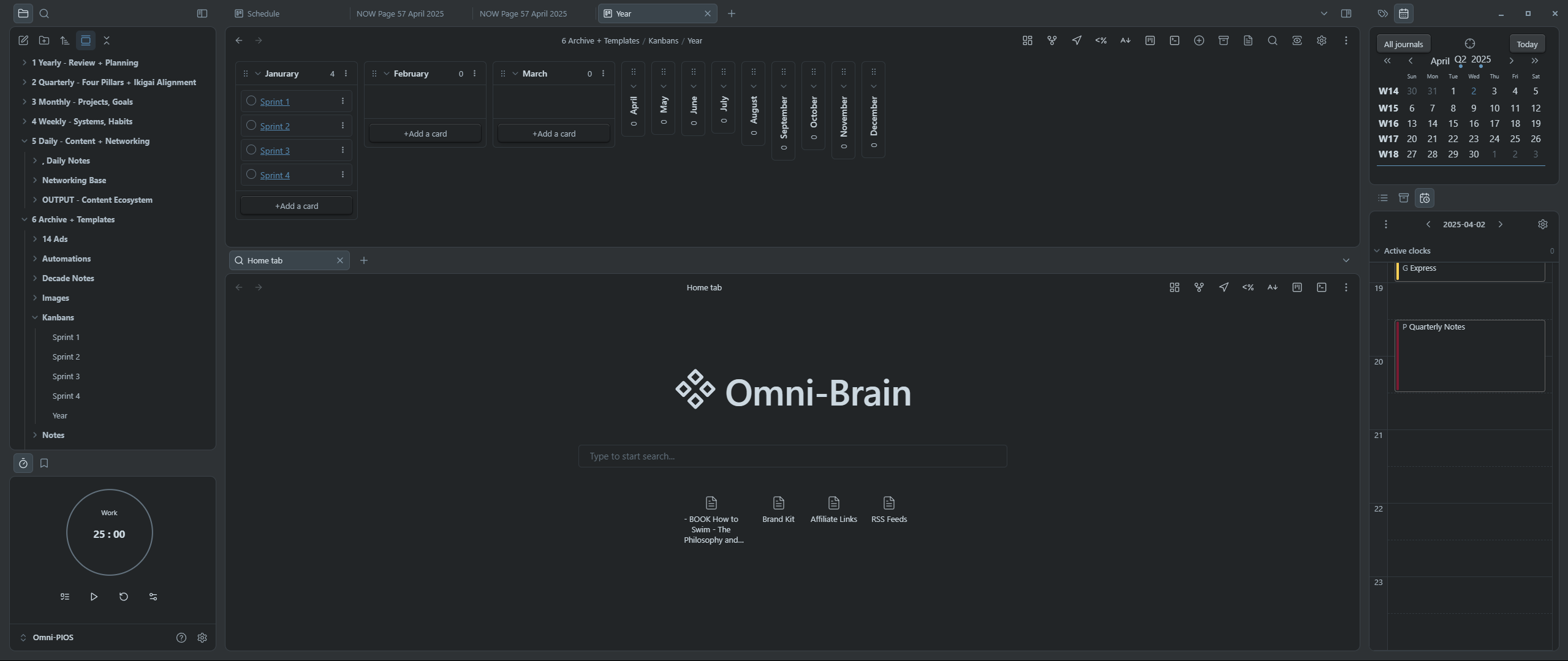This screenshot has width=1568, height=661.
Task: Add a card to the February list
Action: [425, 134]
